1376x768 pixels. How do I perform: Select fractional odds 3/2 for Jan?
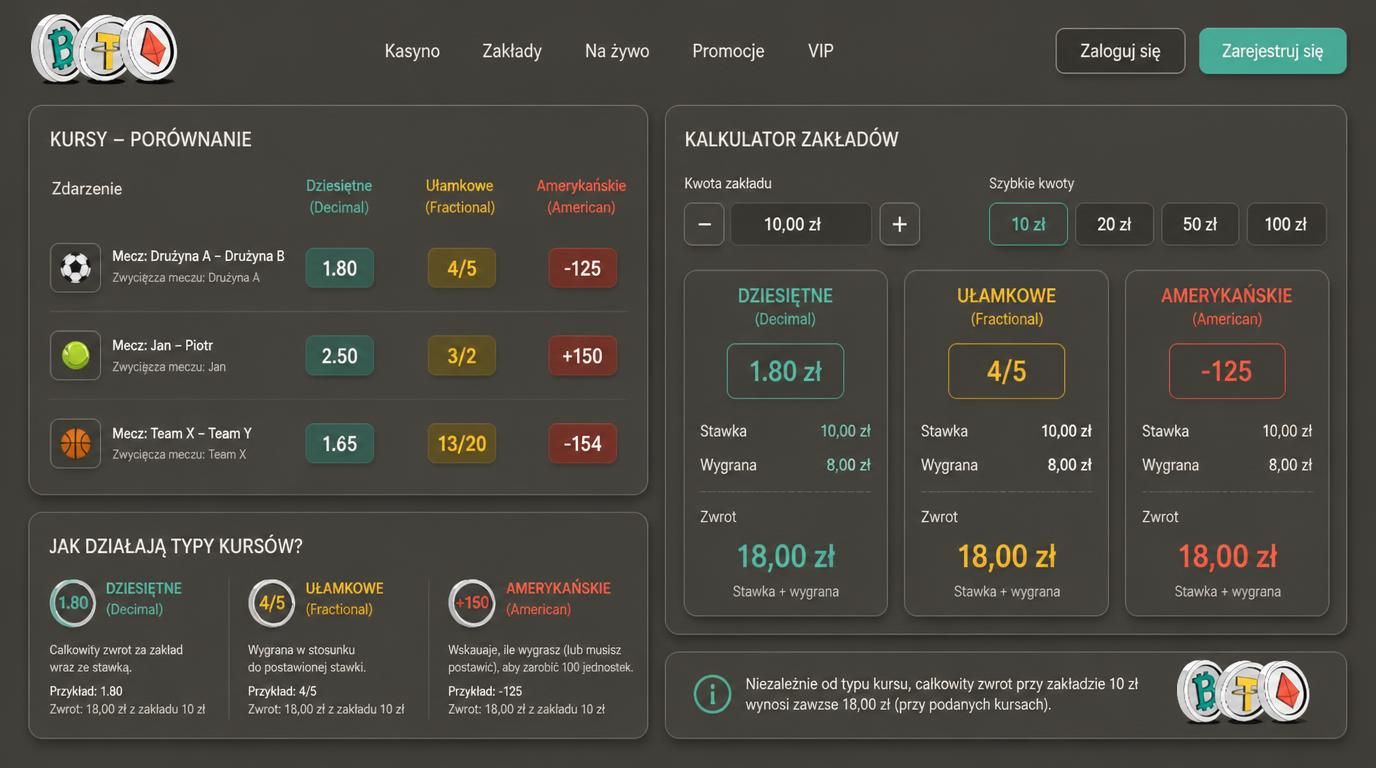pos(462,356)
